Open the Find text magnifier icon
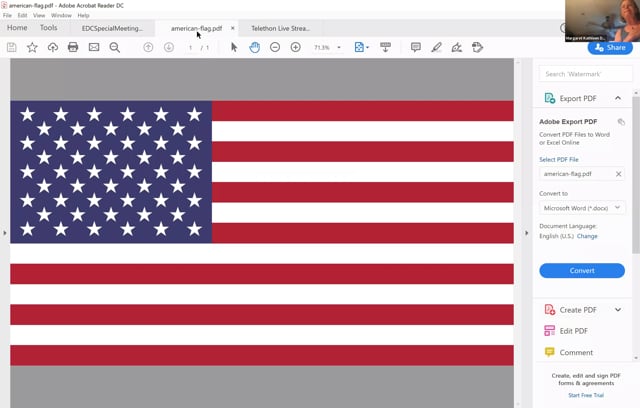 [115, 47]
